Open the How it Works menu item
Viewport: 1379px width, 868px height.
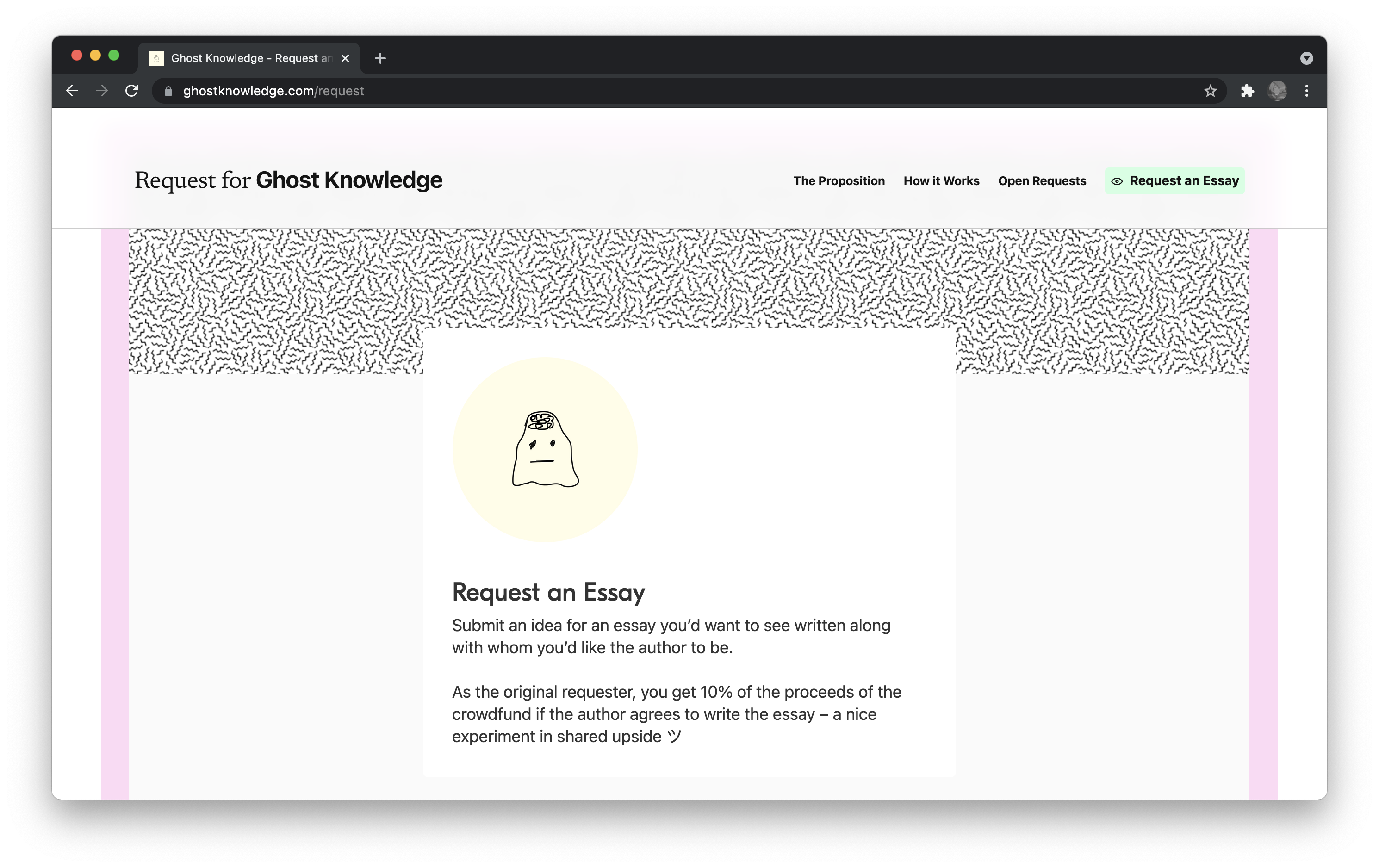pos(941,181)
